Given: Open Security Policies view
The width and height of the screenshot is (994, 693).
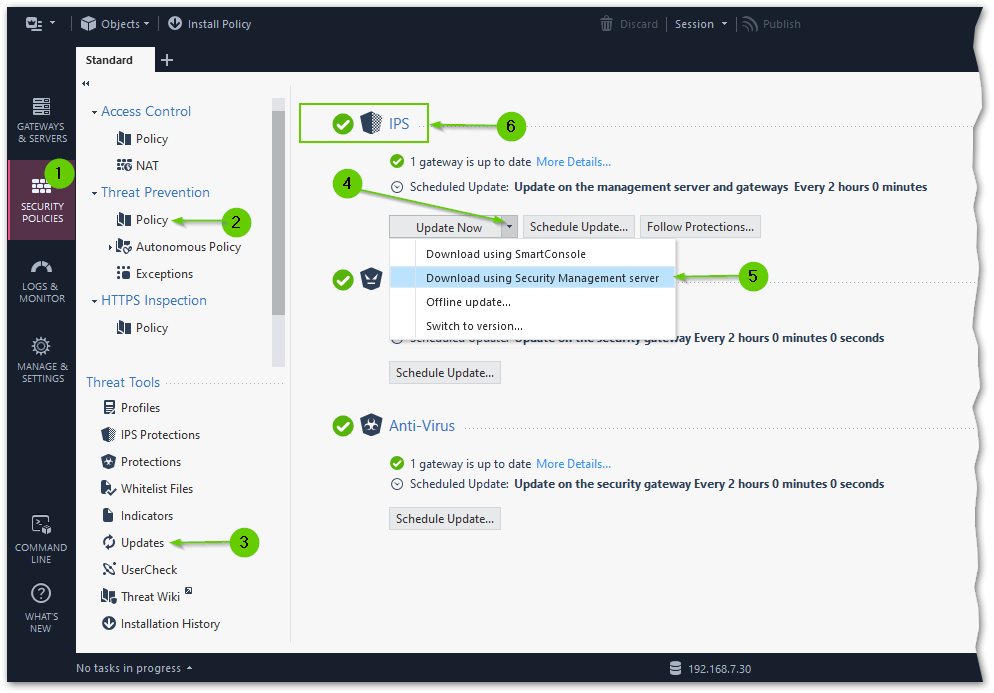Looking at the screenshot, I should 42,200.
